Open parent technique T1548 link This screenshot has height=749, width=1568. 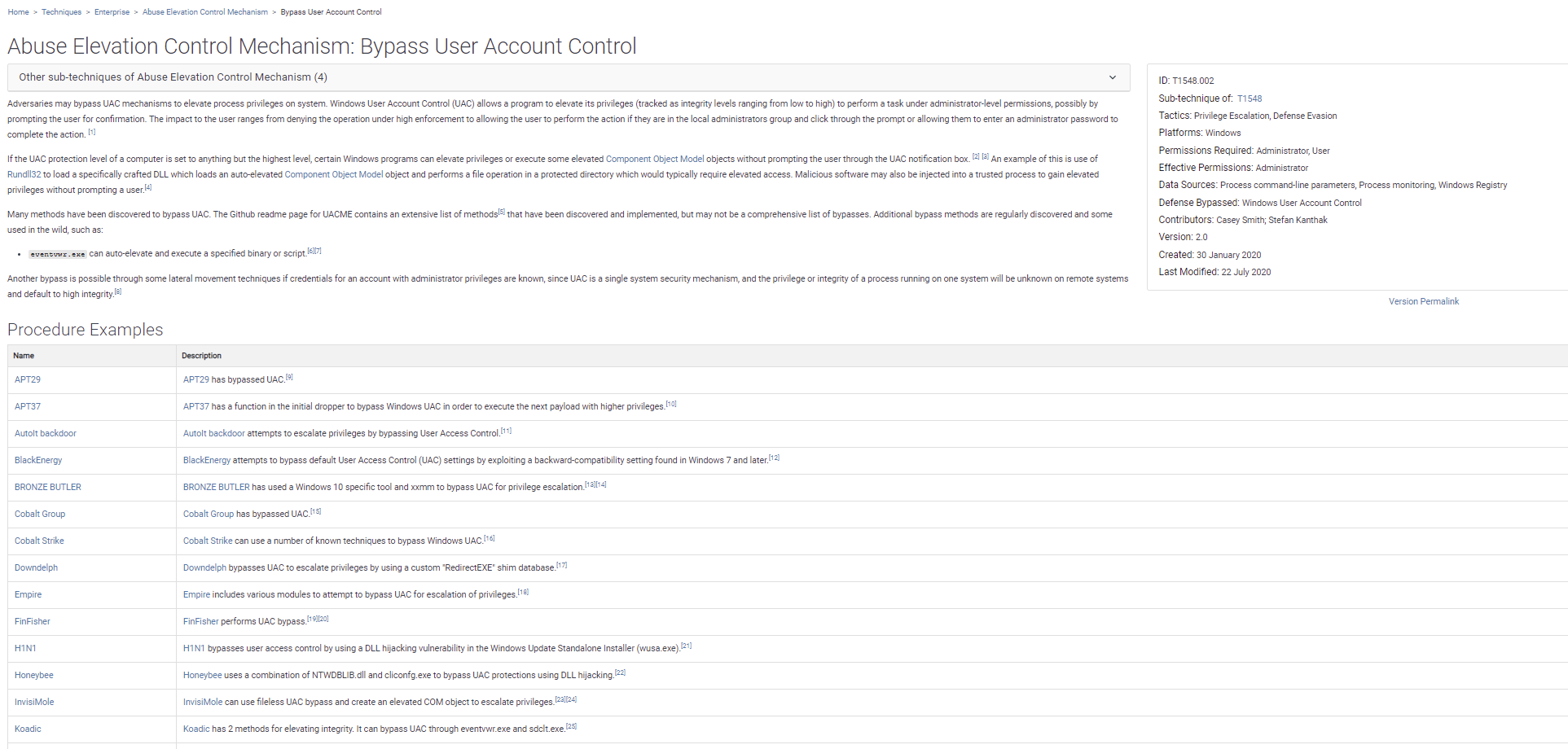point(1249,99)
